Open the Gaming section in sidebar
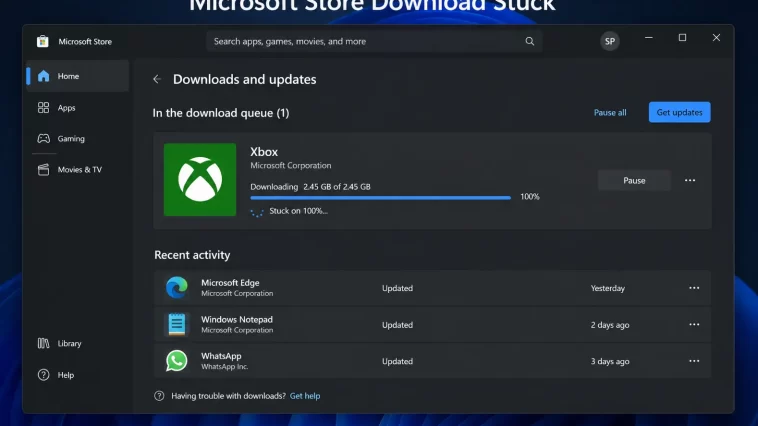The height and width of the screenshot is (426, 758). pyautogui.click(x=61, y=138)
